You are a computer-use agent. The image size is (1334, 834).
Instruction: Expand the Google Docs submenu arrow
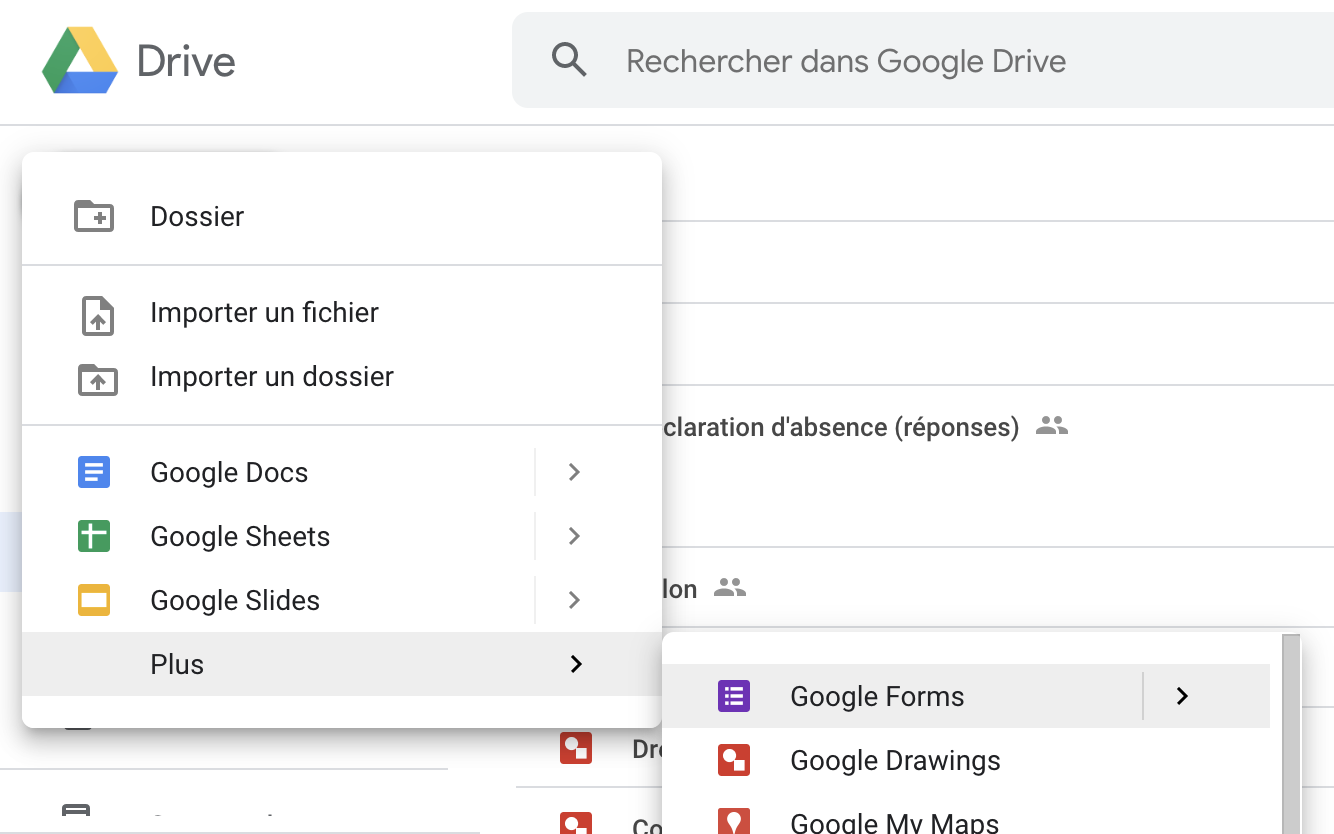point(574,472)
